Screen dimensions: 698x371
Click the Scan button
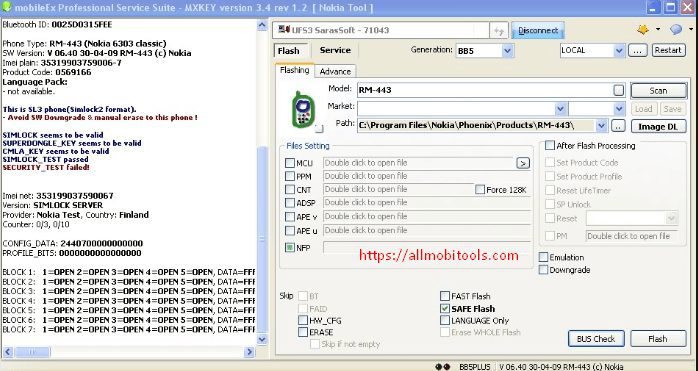click(658, 90)
